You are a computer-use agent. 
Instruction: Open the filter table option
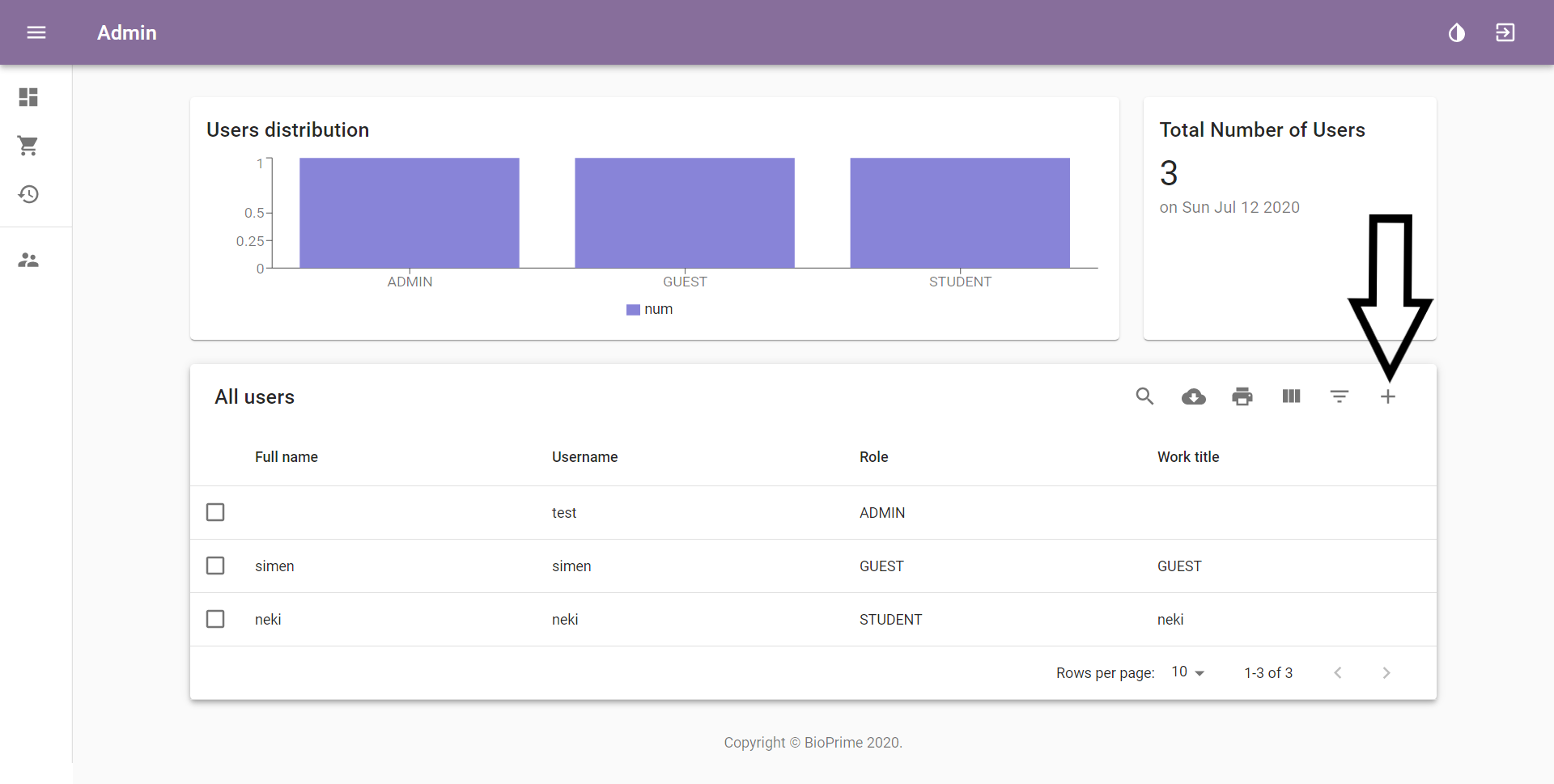pos(1340,396)
